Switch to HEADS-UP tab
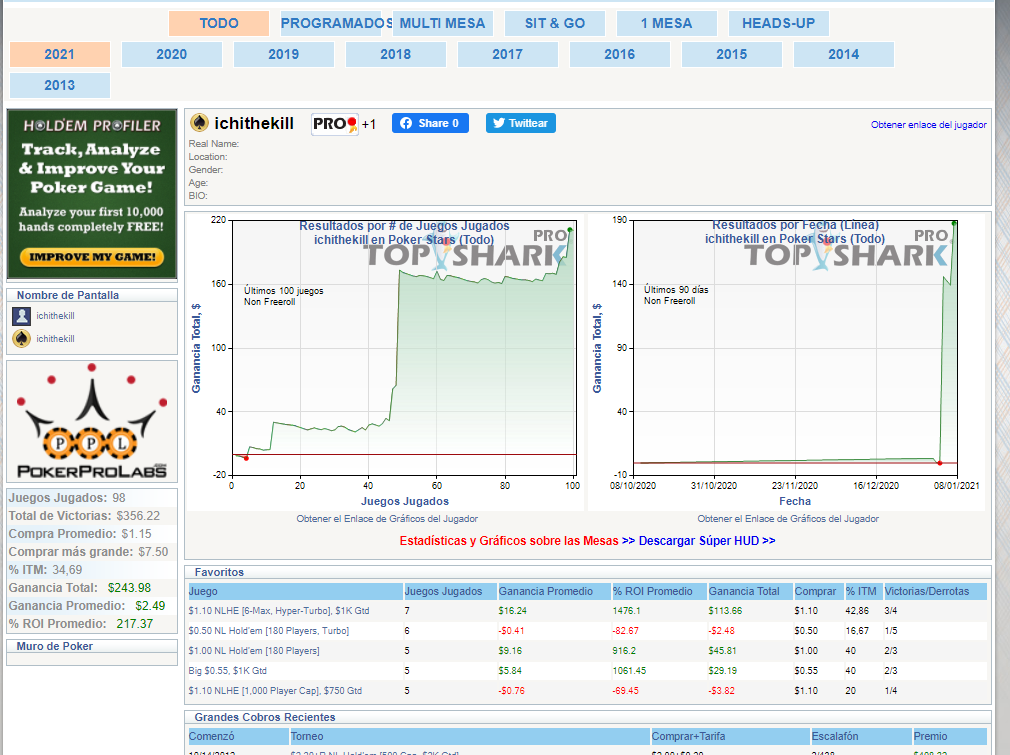This screenshot has height=755, width=1010. point(779,23)
